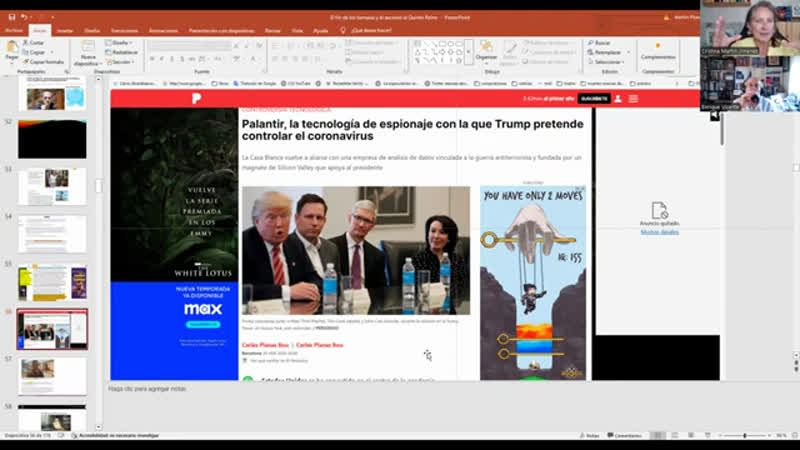
Task: Switch to the Transiciones tab
Action: [x=124, y=31]
